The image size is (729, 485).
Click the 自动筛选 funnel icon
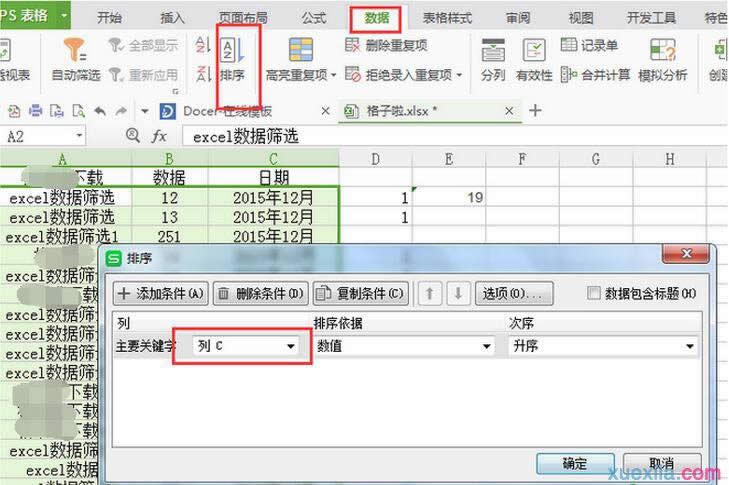tap(76, 50)
